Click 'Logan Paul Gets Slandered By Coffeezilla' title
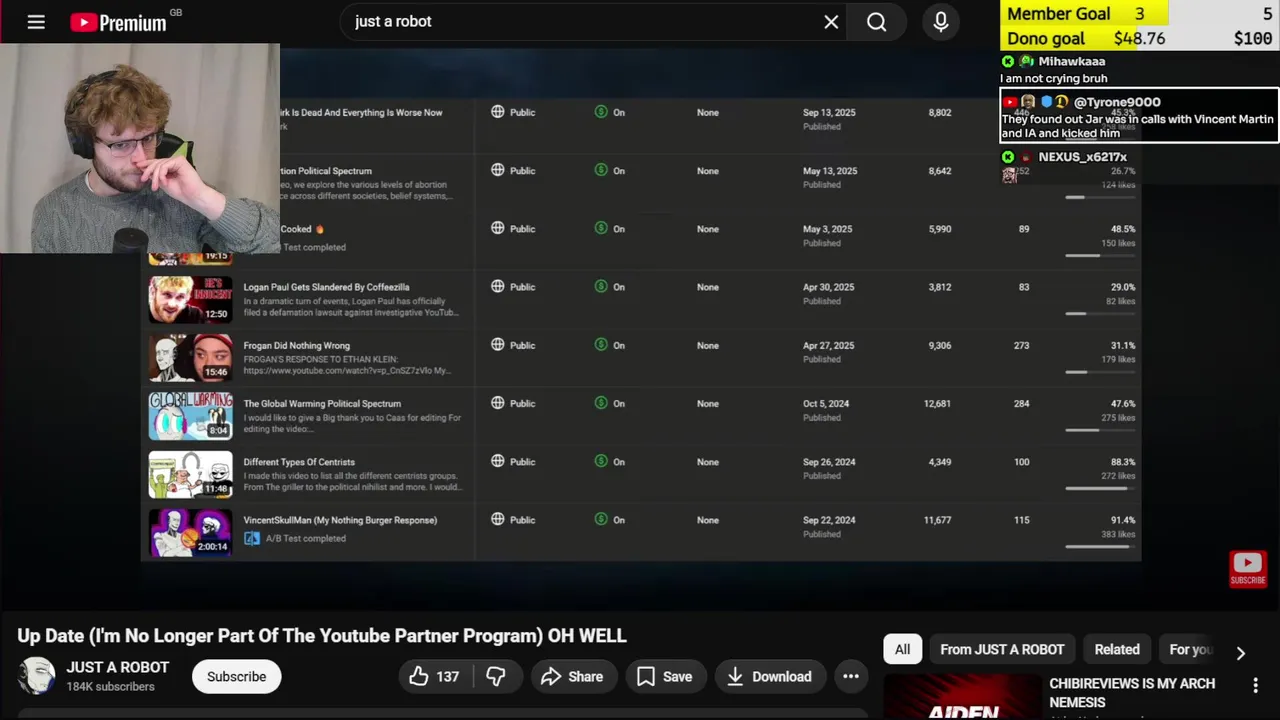The height and width of the screenshot is (720, 1280). point(326,288)
